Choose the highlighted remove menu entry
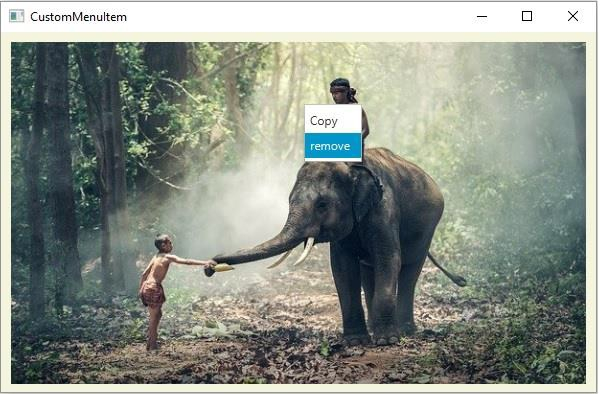 point(333,146)
